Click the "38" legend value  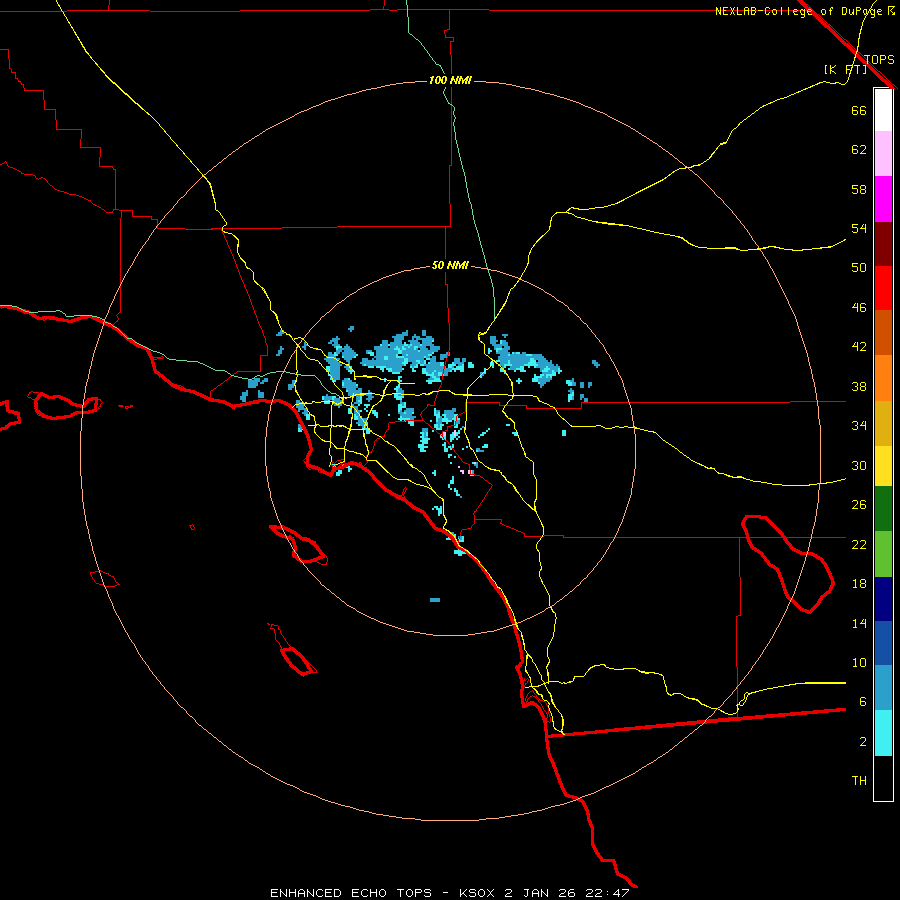pyautogui.click(x=859, y=387)
